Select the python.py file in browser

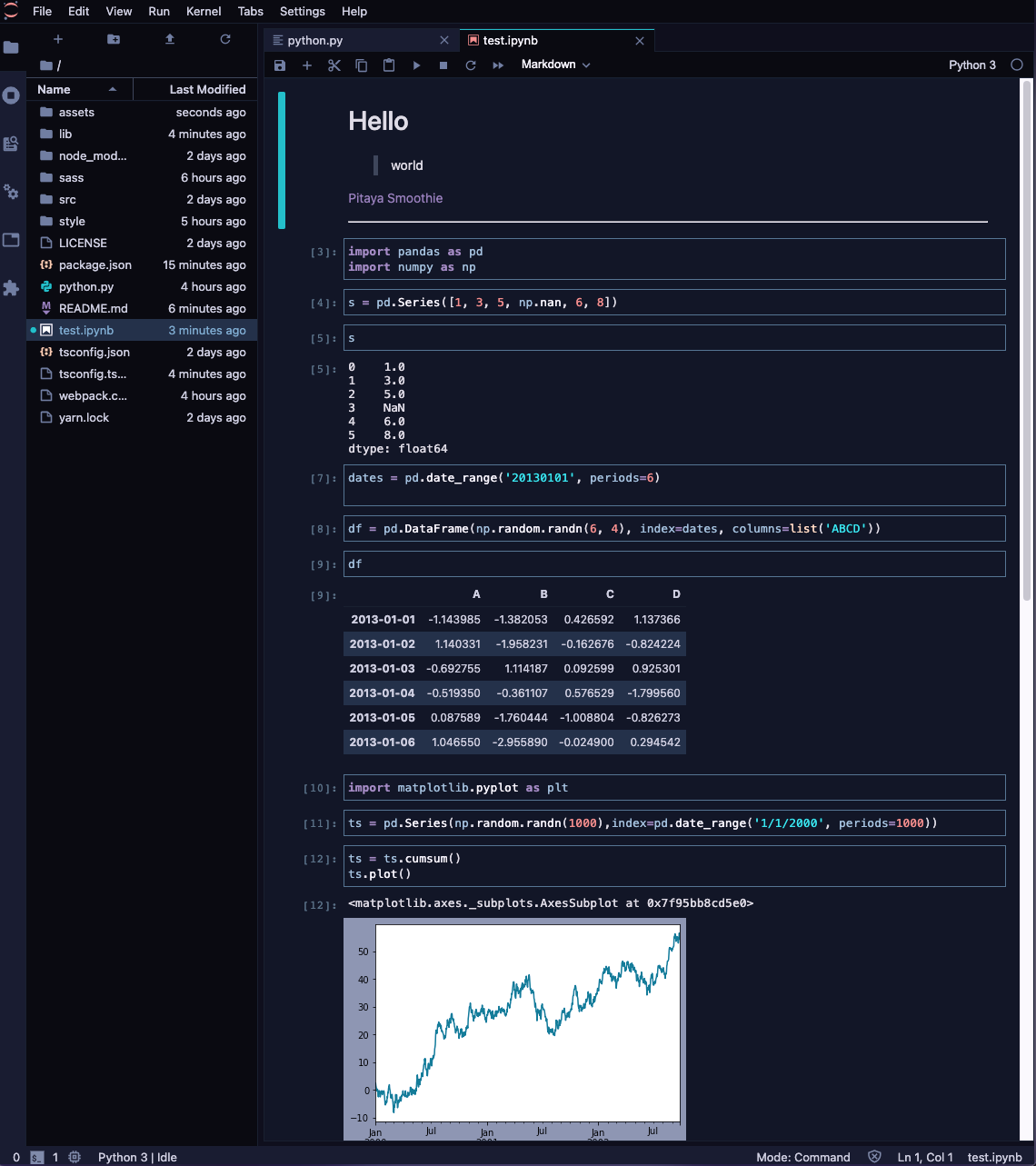[x=142, y=286]
